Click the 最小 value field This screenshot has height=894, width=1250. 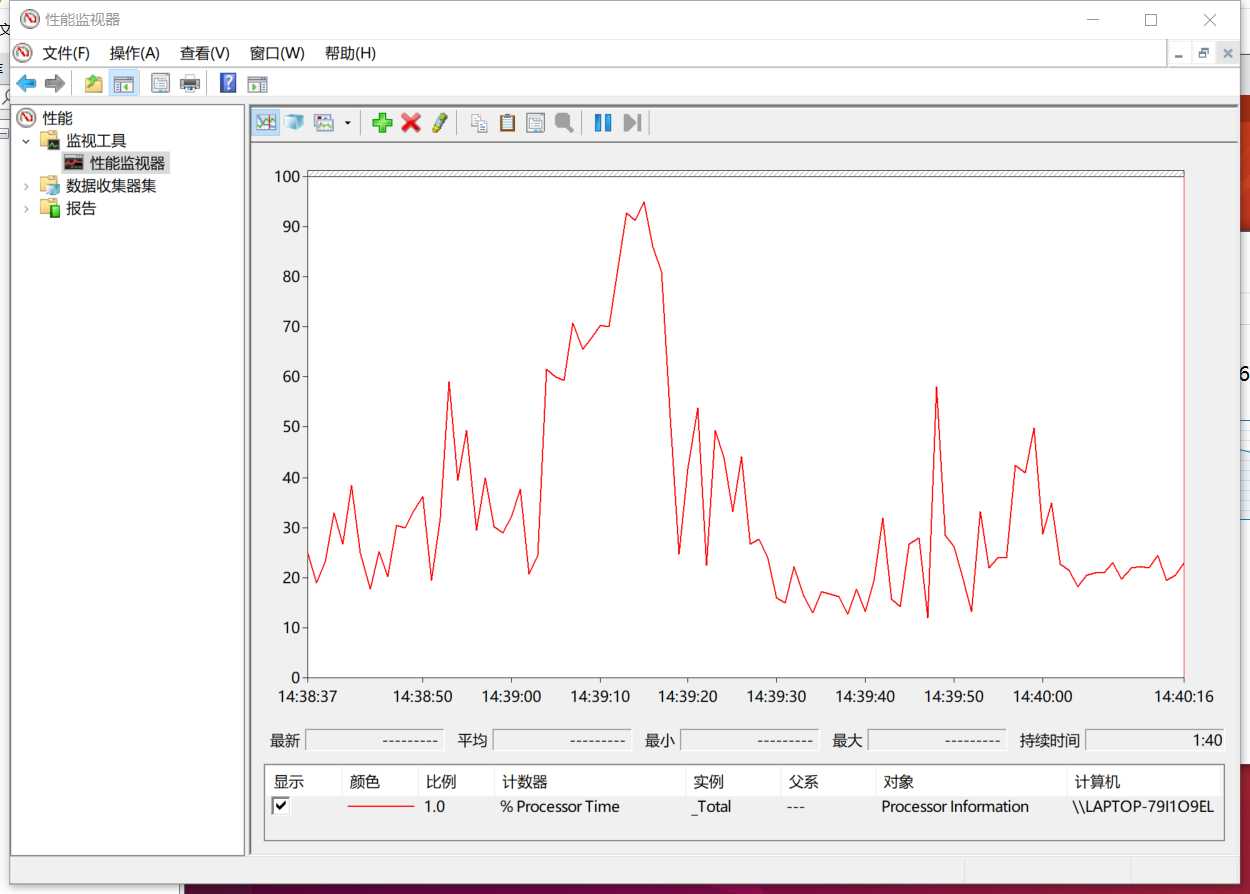749,740
